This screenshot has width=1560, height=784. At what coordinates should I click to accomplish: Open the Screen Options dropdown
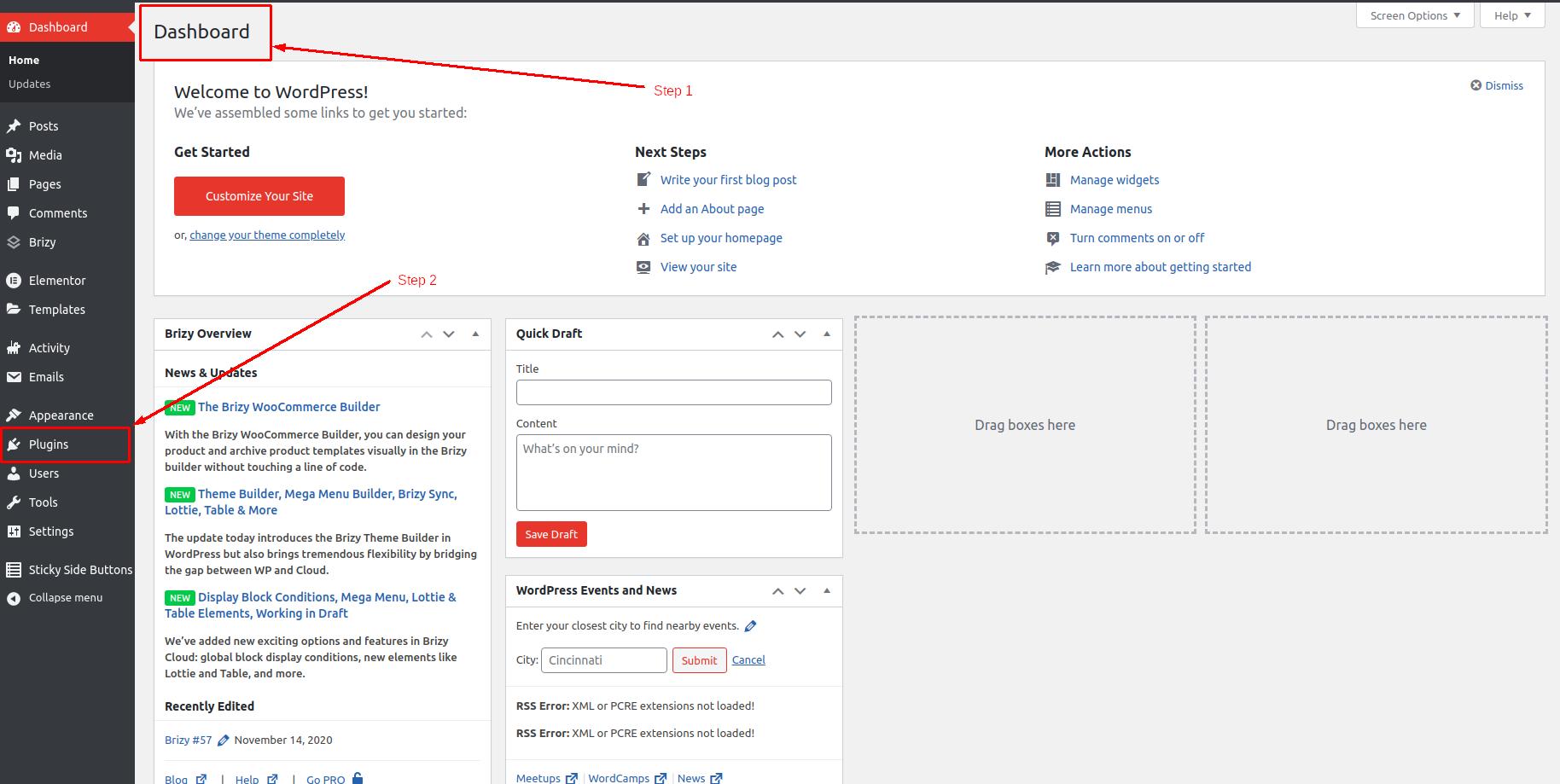[x=1415, y=15]
